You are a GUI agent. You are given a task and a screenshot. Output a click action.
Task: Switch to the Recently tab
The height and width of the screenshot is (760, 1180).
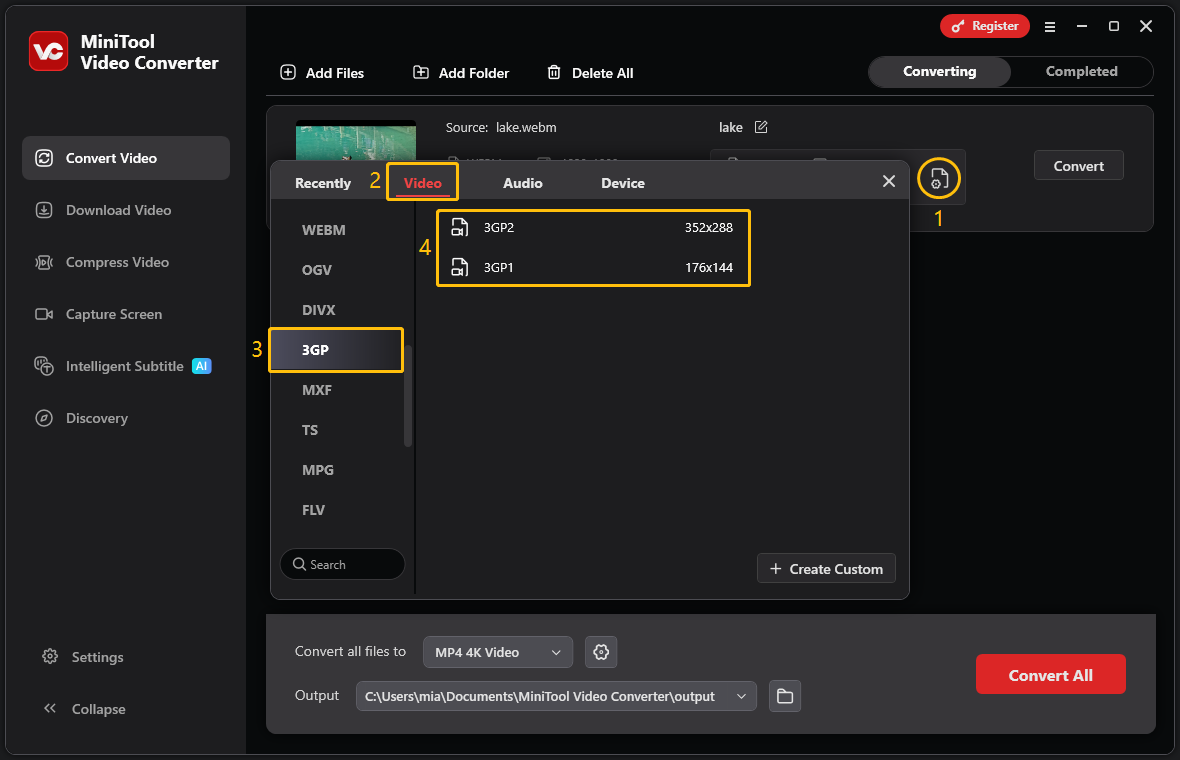pyautogui.click(x=323, y=183)
